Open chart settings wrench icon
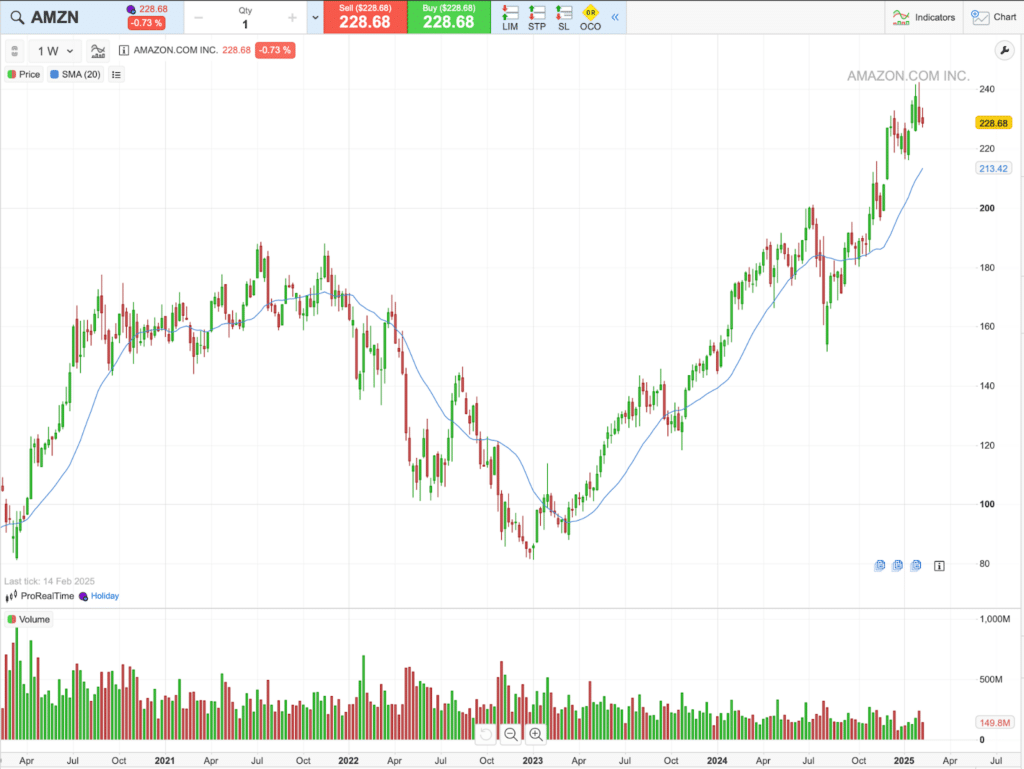The image size is (1024, 769). pyautogui.click(x=1004, y=50)
